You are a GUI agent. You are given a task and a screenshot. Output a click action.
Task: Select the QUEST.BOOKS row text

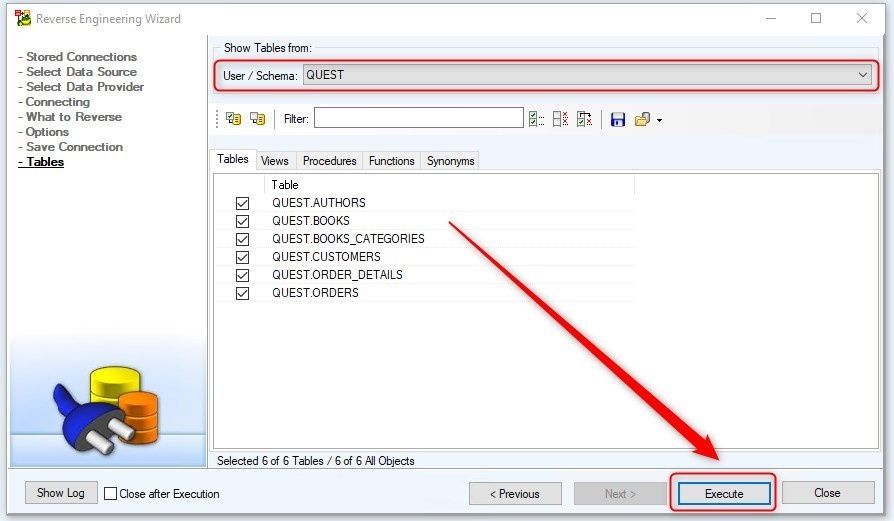pyautogui.click(x=311, y=221)
